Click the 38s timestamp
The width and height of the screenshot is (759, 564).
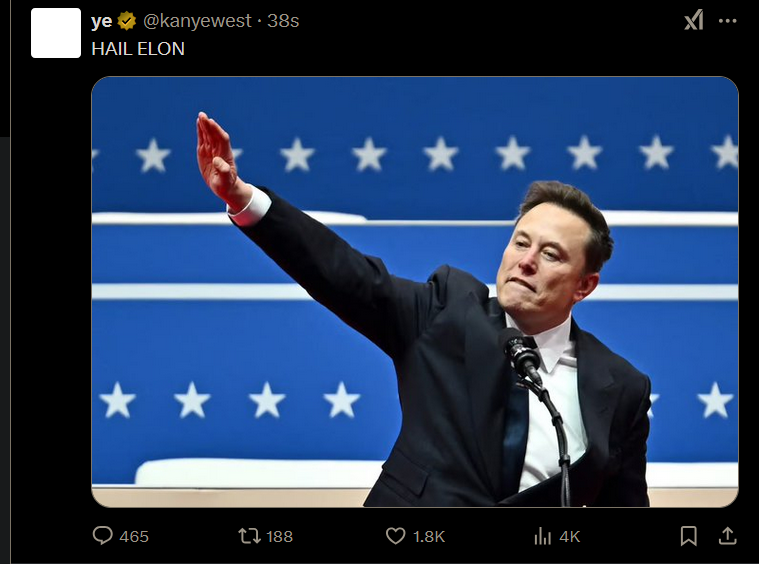pos(283,21)
